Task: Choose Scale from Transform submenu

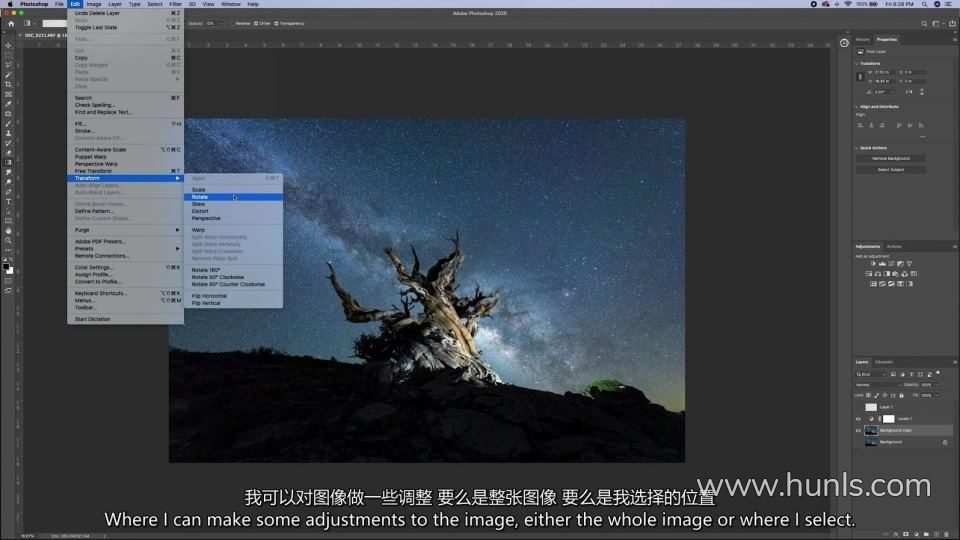Action: tap(233, 190)
